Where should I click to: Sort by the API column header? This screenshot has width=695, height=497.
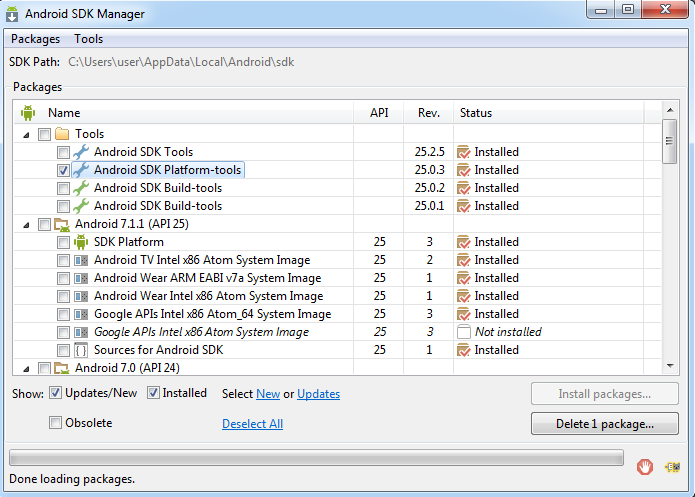[379, 113]
